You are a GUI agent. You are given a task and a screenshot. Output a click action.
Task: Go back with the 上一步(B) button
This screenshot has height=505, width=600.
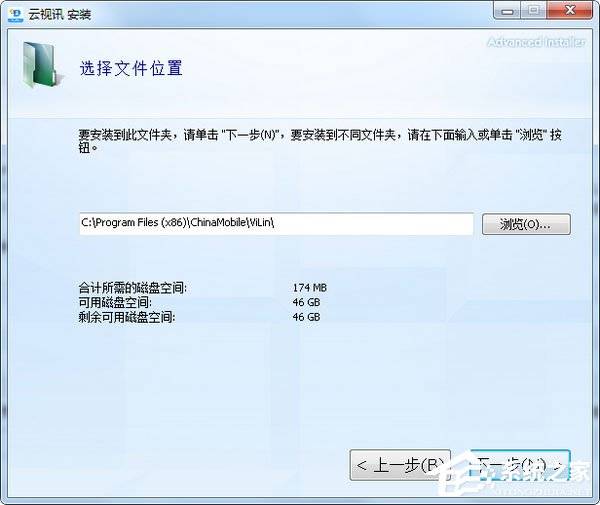[x=400, y=465]
